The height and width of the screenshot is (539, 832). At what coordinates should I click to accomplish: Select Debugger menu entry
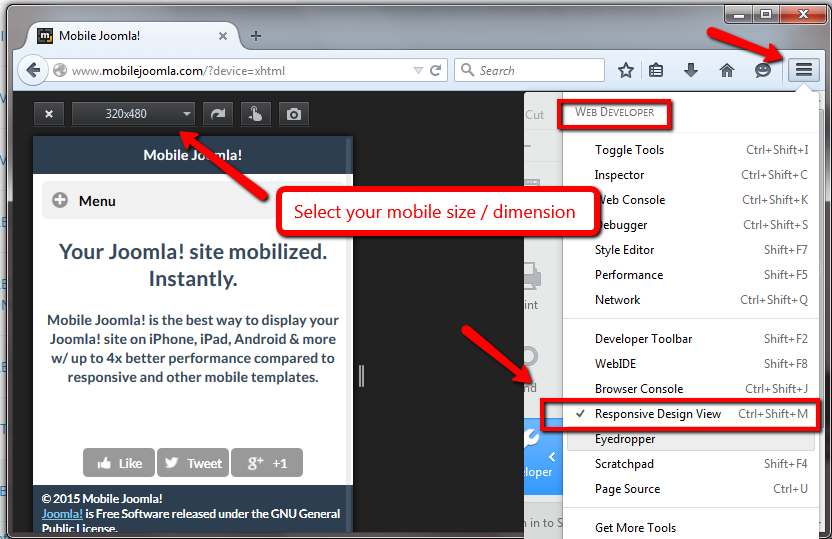[x=691, y=225]
